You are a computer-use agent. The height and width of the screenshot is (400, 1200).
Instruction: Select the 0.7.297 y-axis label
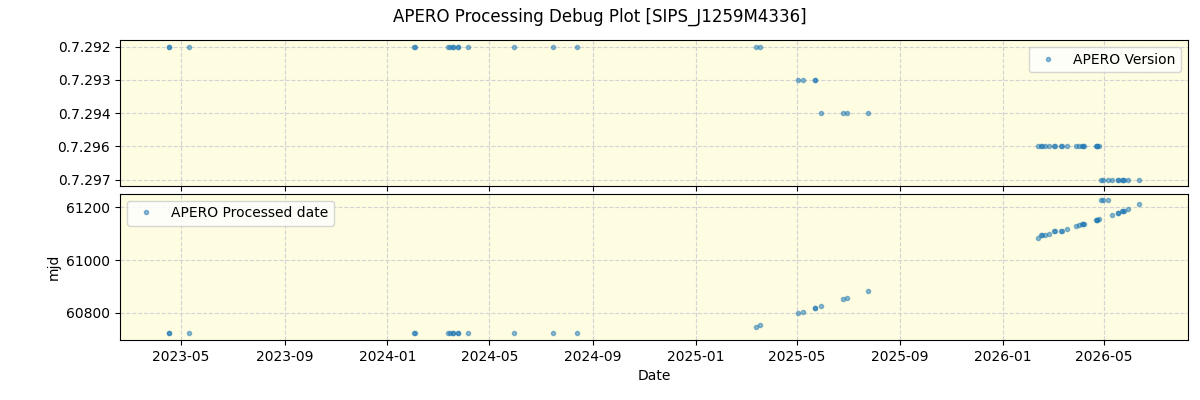pos(85,180)
